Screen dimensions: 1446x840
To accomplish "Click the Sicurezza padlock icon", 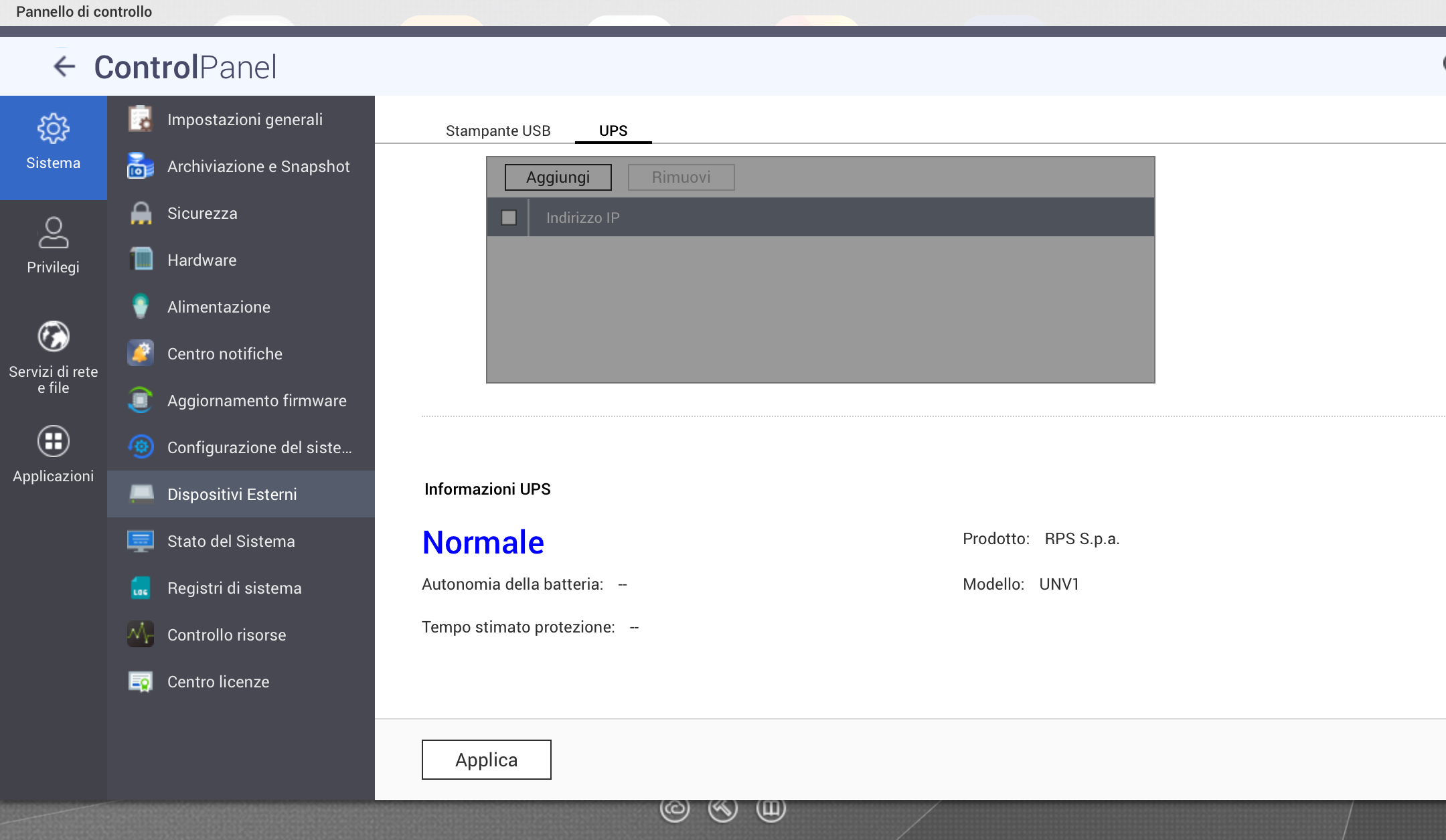I will (x=141, y=213).
